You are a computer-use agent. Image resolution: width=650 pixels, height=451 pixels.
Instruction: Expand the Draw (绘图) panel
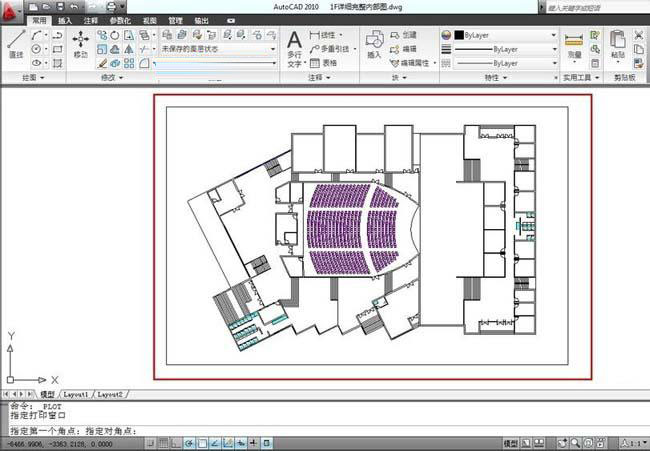(33, 78)
